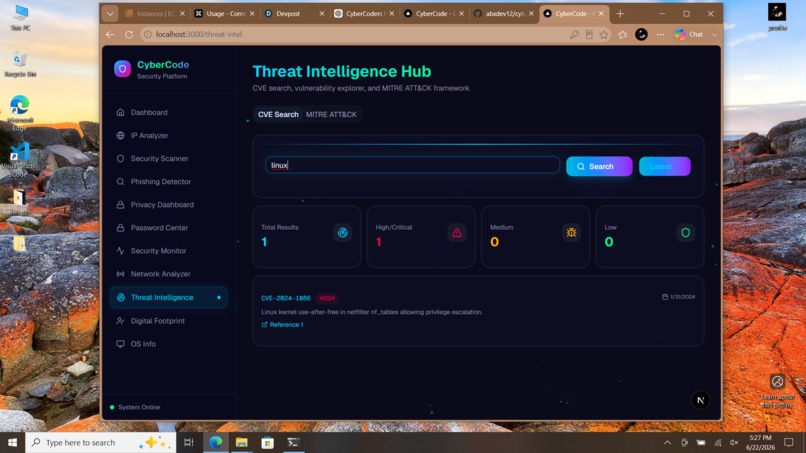Viewport: 806px width, 453px height.
Task: Open the taskbar clock showing 5:27 PM
Action: point(760,442)
